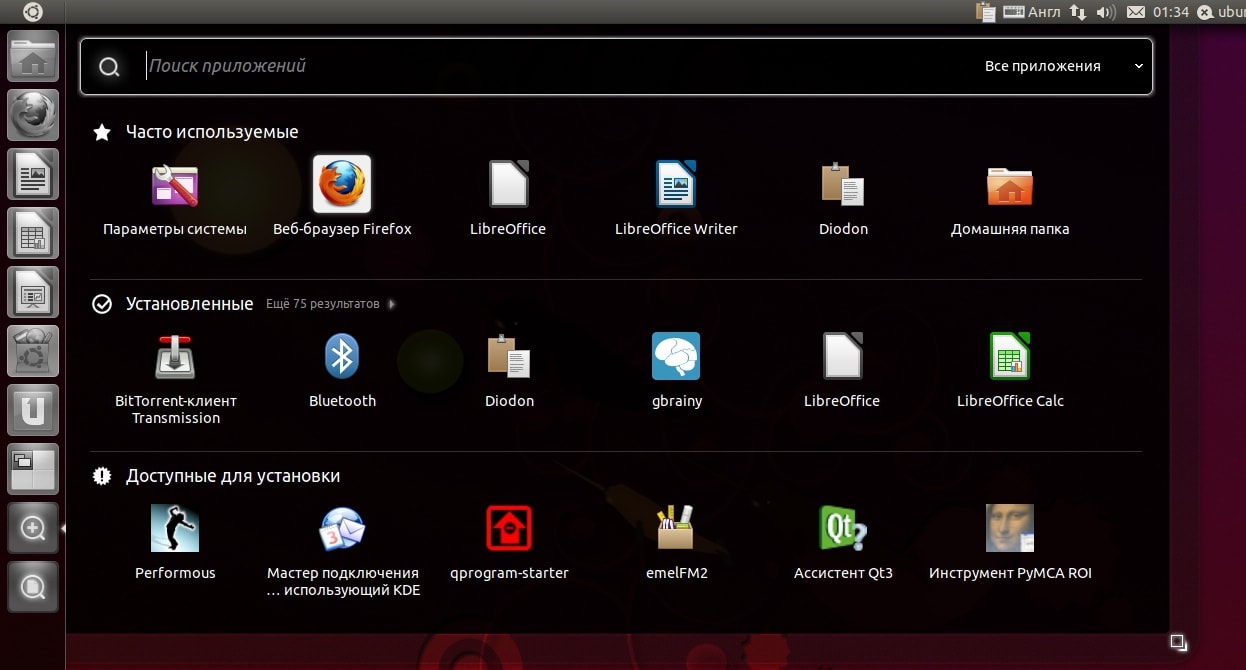Open the clipboard indicator in the top panel
The image size is (1246, 670).
pyautogui.click(x=985, y=12)
